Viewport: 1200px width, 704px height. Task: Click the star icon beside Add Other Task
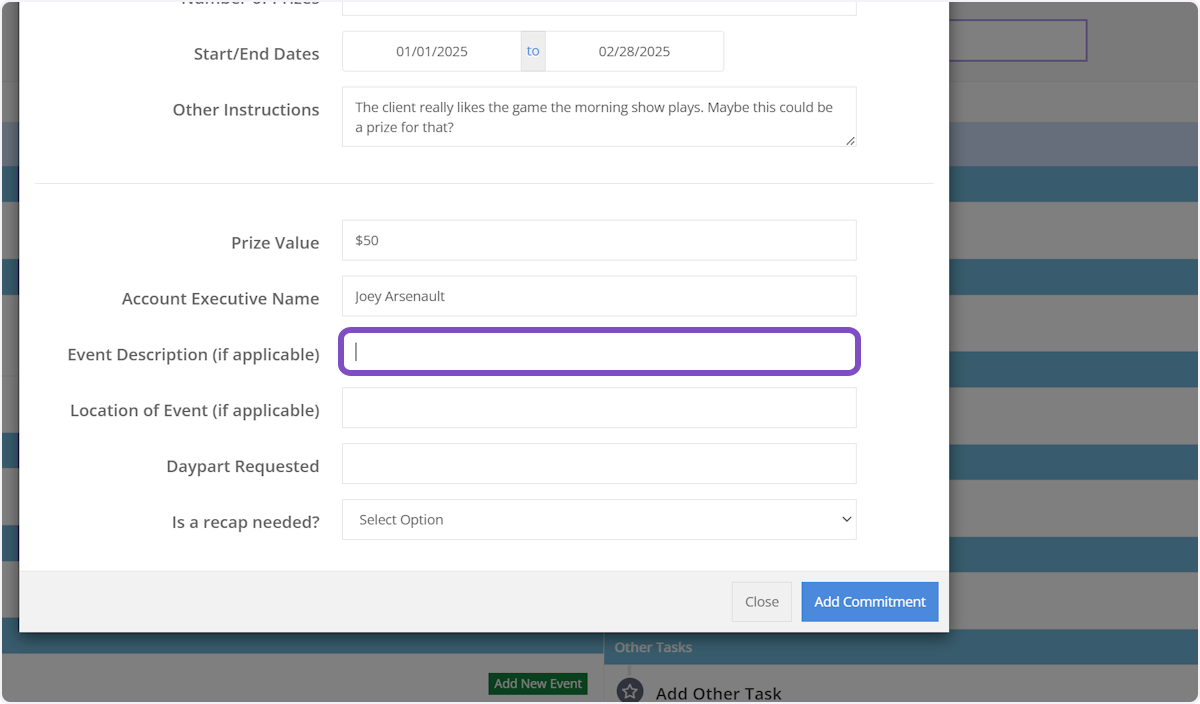pyautogui.click(x=629, y=692)
